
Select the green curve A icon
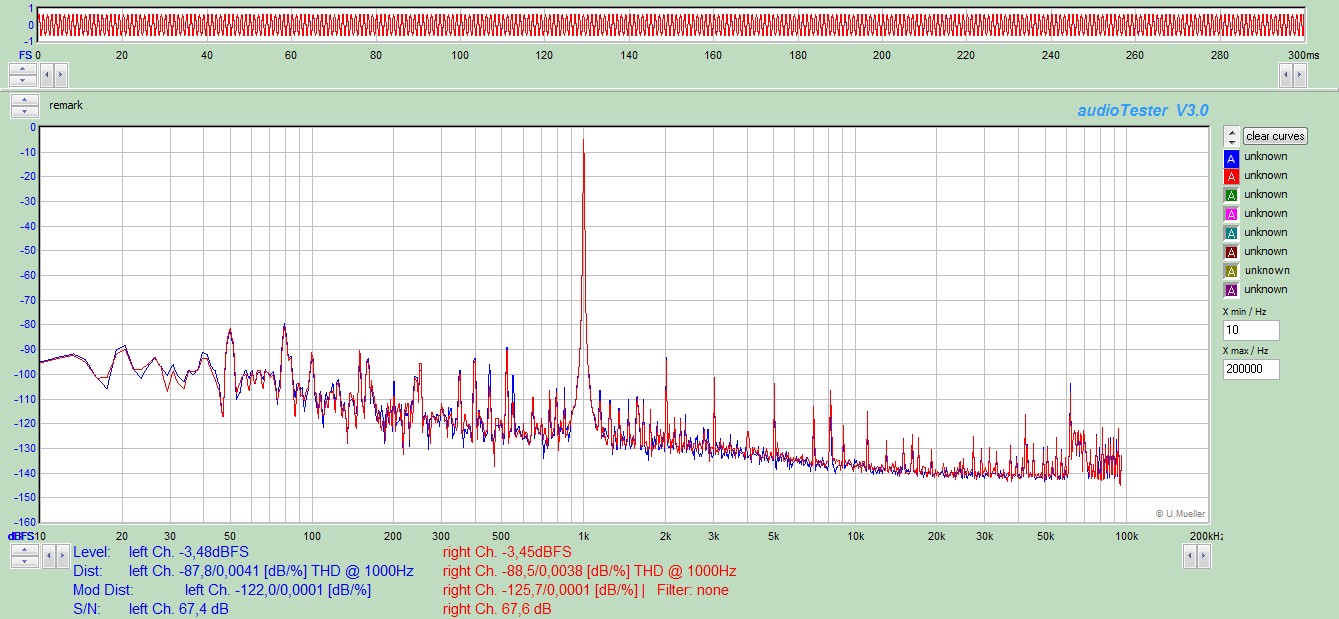[1231, 195]
